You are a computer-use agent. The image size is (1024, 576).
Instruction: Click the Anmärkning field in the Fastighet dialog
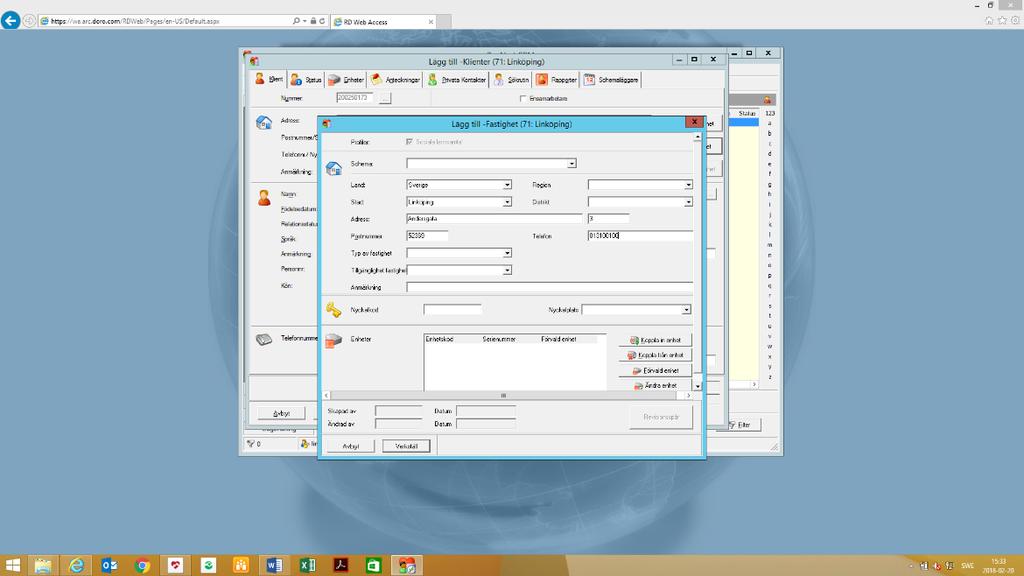point(549,287)
